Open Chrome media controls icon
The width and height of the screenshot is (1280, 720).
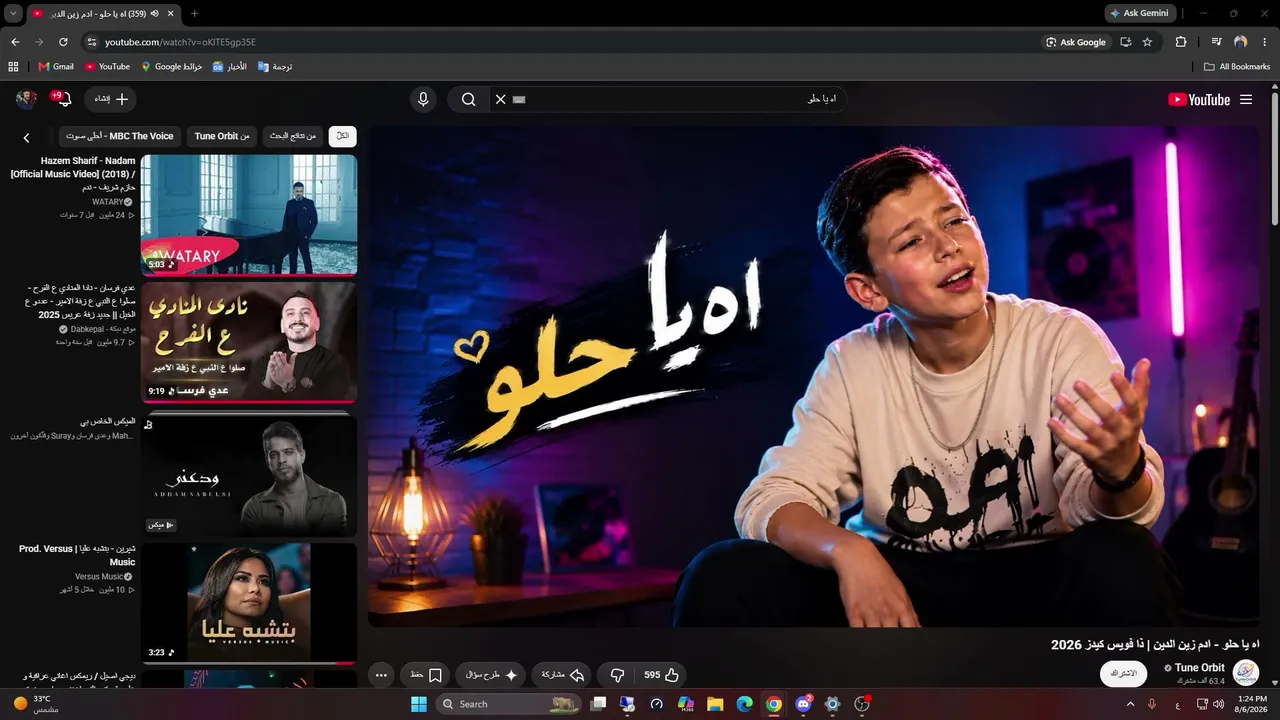click(1216, 42)
